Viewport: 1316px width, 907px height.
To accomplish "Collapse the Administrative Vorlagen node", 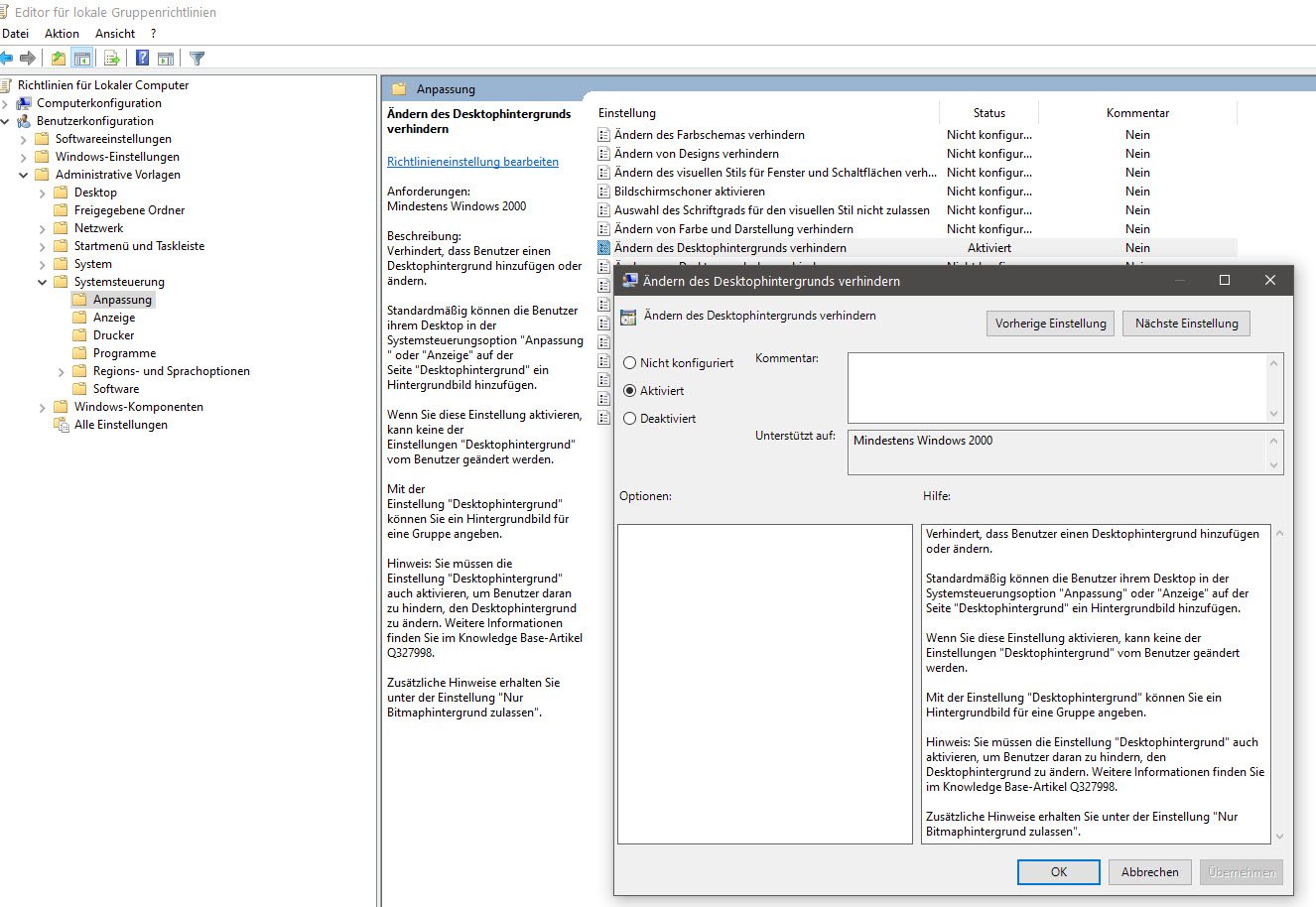I will (x=24, y=175).
